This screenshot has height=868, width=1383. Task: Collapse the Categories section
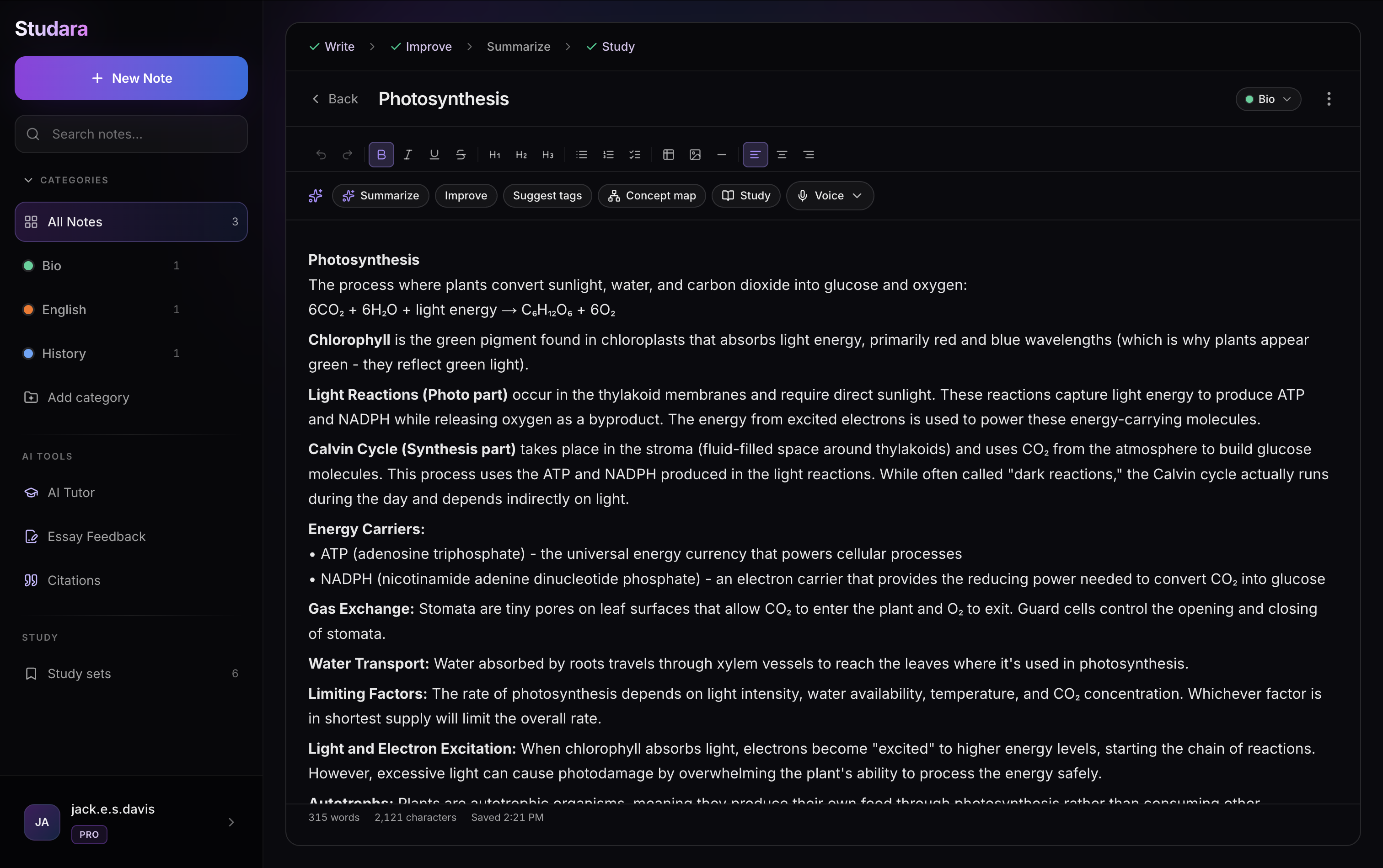[x=65, y=180]
